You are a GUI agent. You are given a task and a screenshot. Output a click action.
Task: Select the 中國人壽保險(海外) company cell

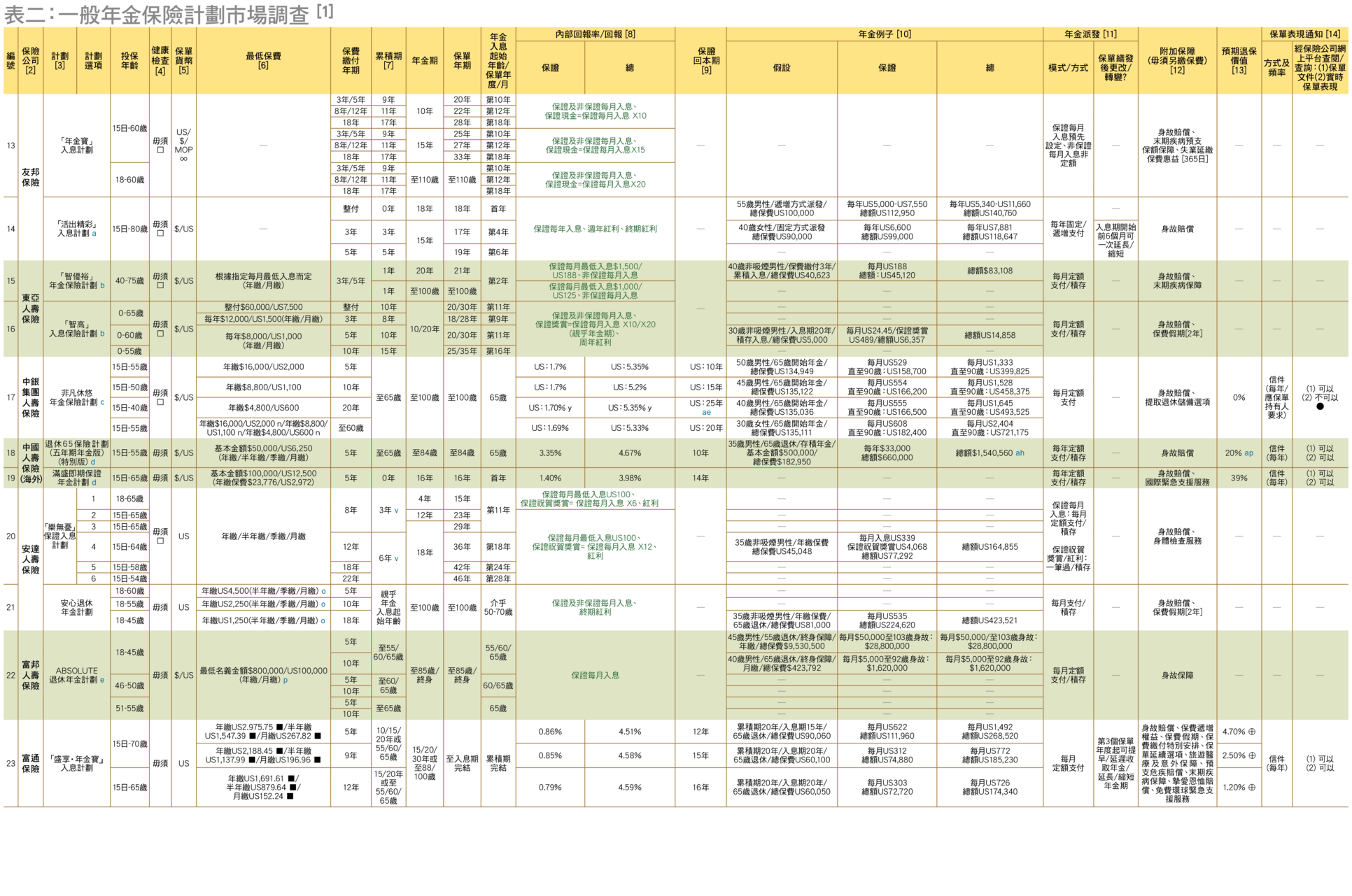(x=30, y=463)
